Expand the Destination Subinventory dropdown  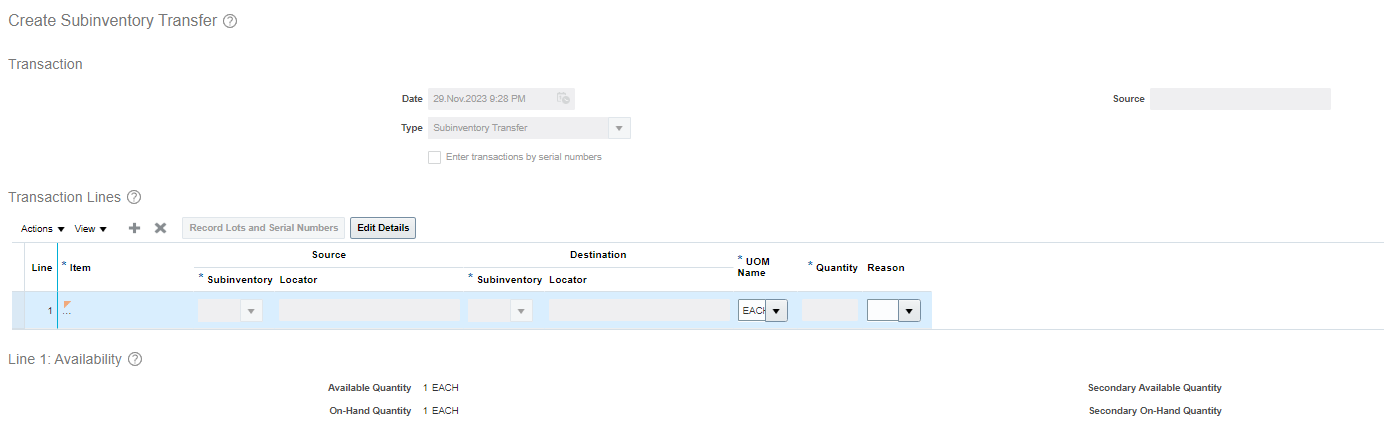pyautogui.click(x=521, y=311)
